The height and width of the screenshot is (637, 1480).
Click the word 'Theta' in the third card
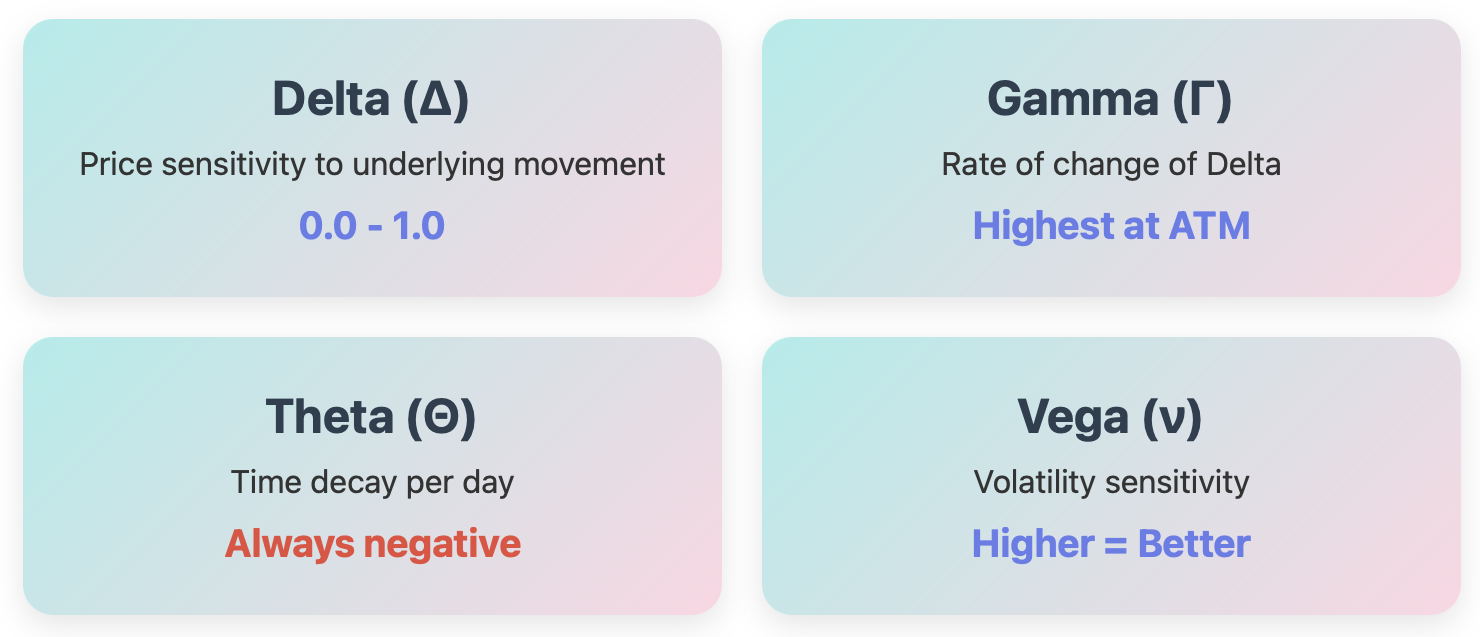tap(328, 418)
